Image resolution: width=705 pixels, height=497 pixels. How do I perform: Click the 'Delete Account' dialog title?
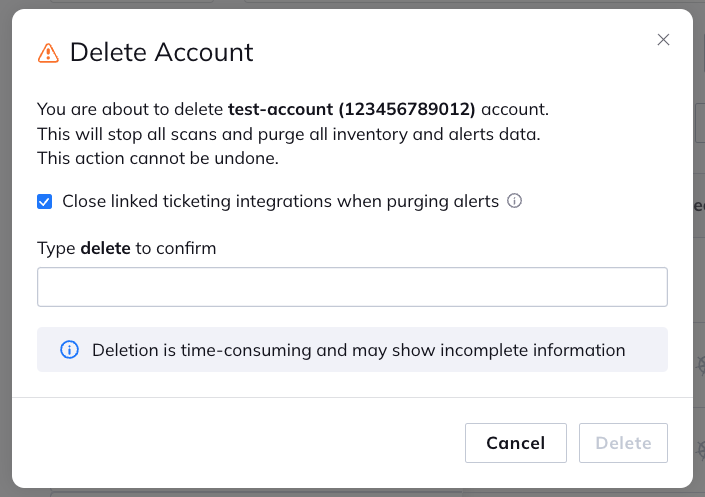(161, 52)
